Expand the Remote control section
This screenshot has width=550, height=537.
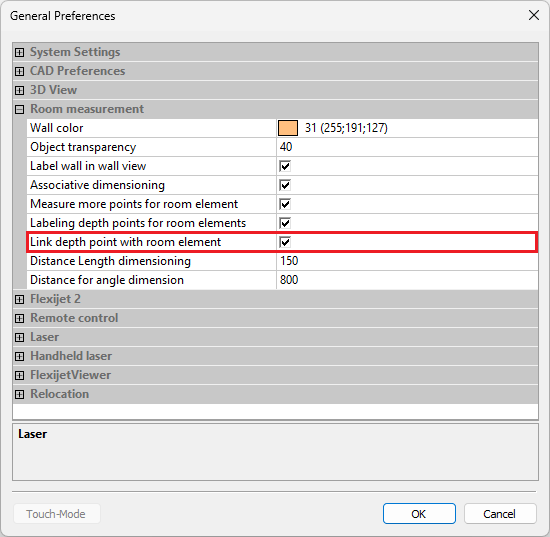coord(20,318)
